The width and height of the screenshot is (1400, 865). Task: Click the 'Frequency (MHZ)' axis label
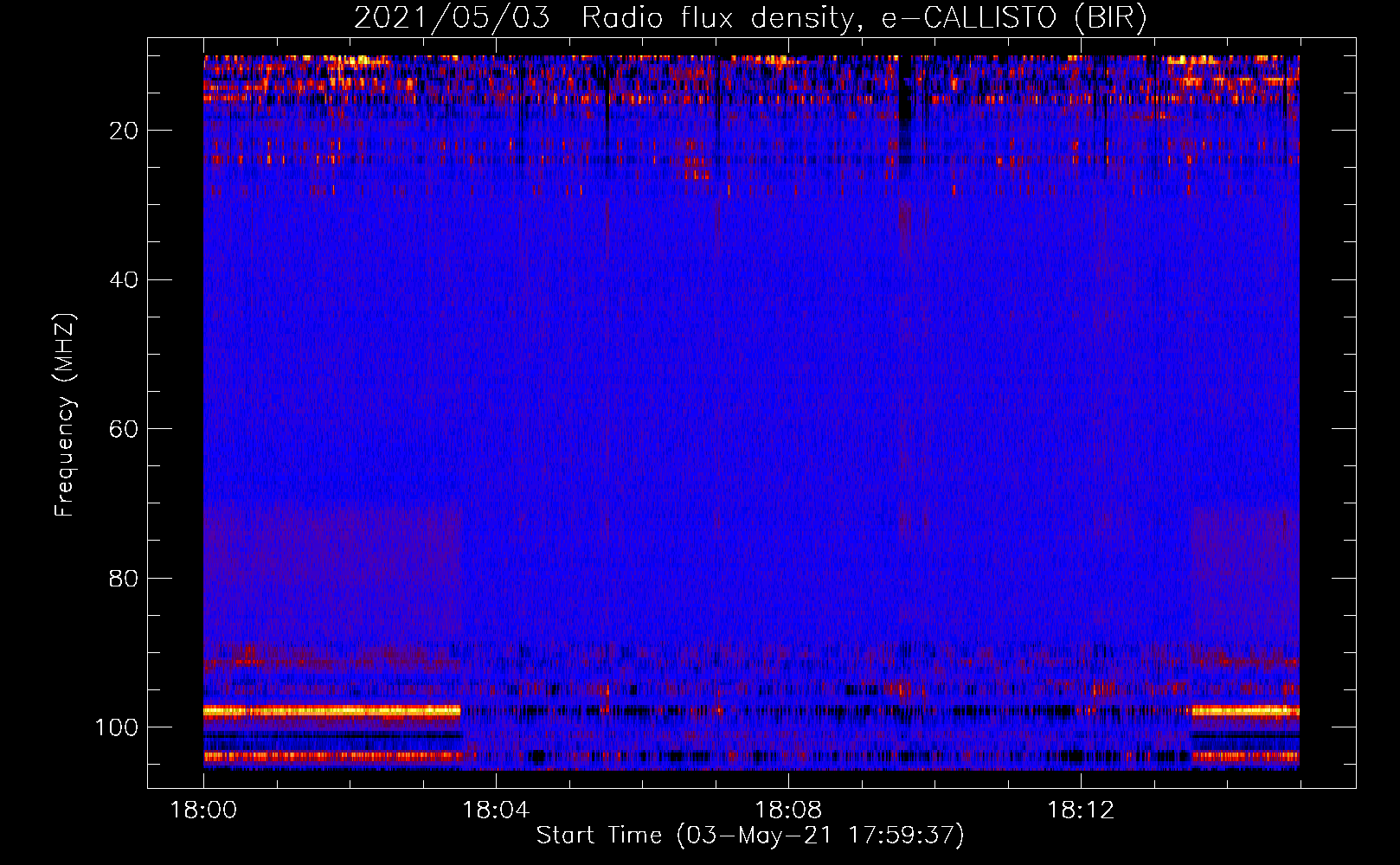click(66, 415)
